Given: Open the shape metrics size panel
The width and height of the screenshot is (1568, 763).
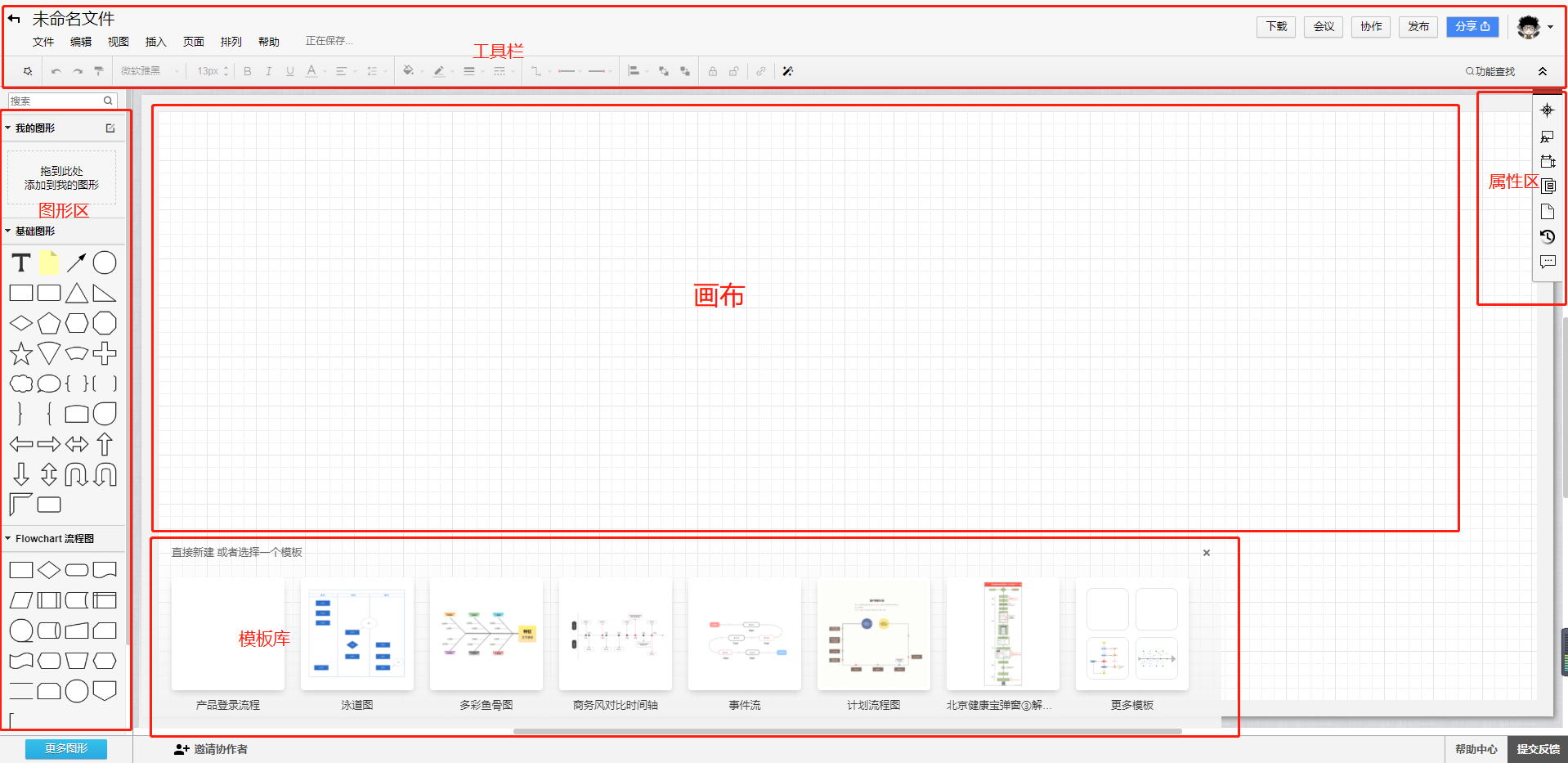Looking at the screenshot, I should pos(1548,161).
